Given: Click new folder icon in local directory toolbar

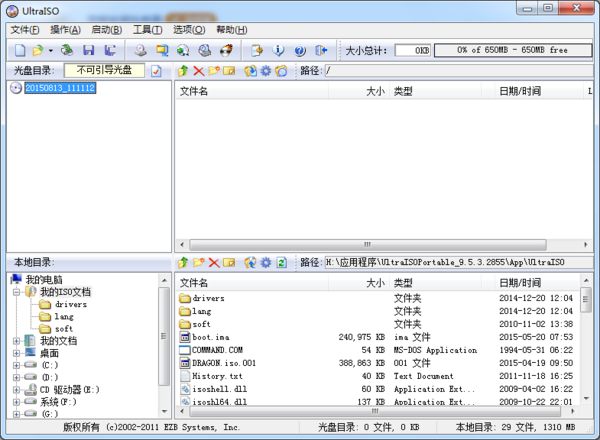Looking at the screenshot, I should pyautogui.click(x=199, y=262).
